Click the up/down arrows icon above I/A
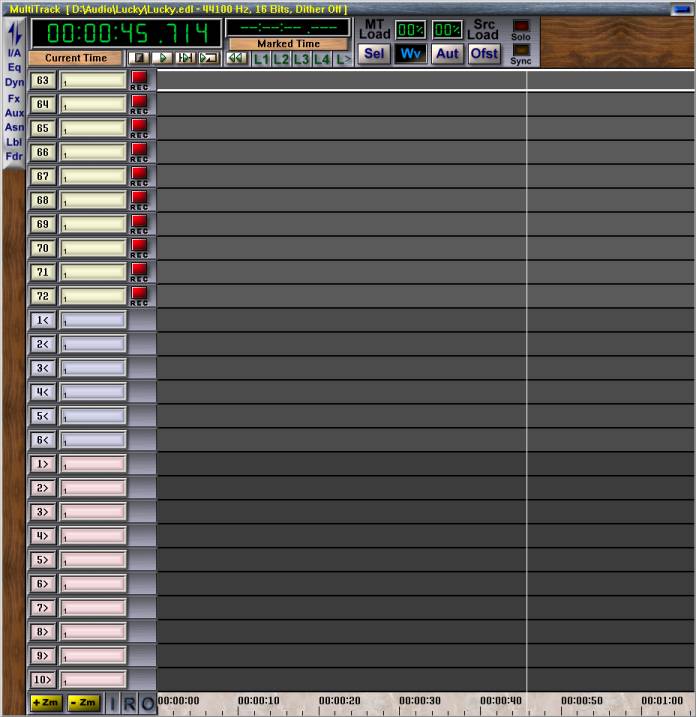Screen dimensions: 696x717 (14, 33)
